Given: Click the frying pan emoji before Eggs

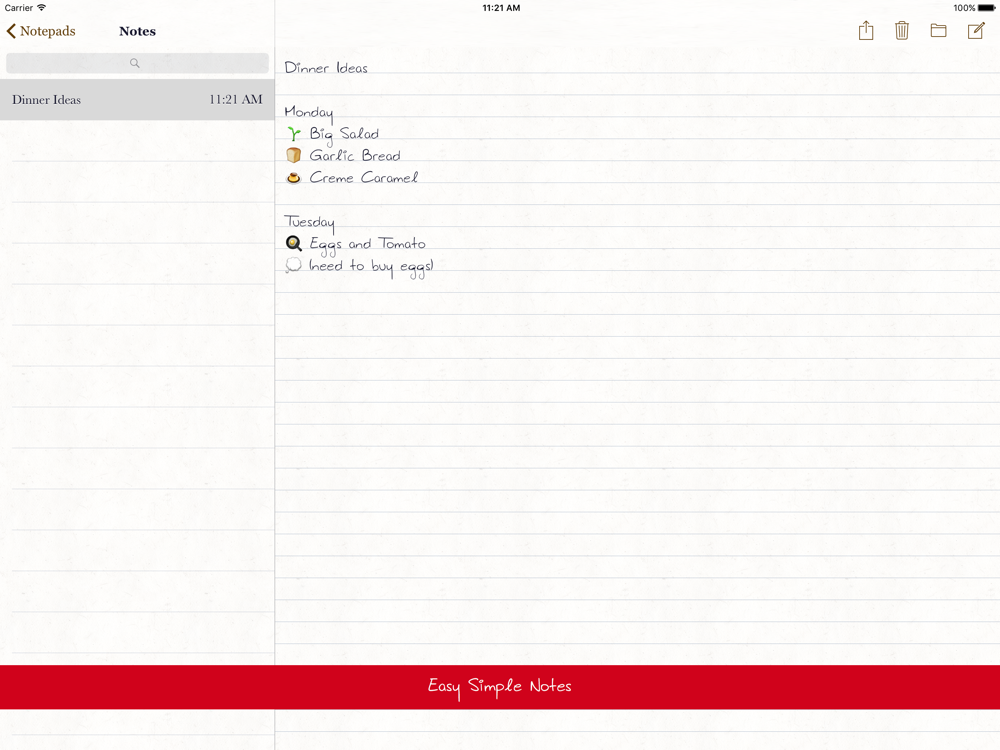Looking at the screenshot, I should pyautogui.click(x=293, y=243).
